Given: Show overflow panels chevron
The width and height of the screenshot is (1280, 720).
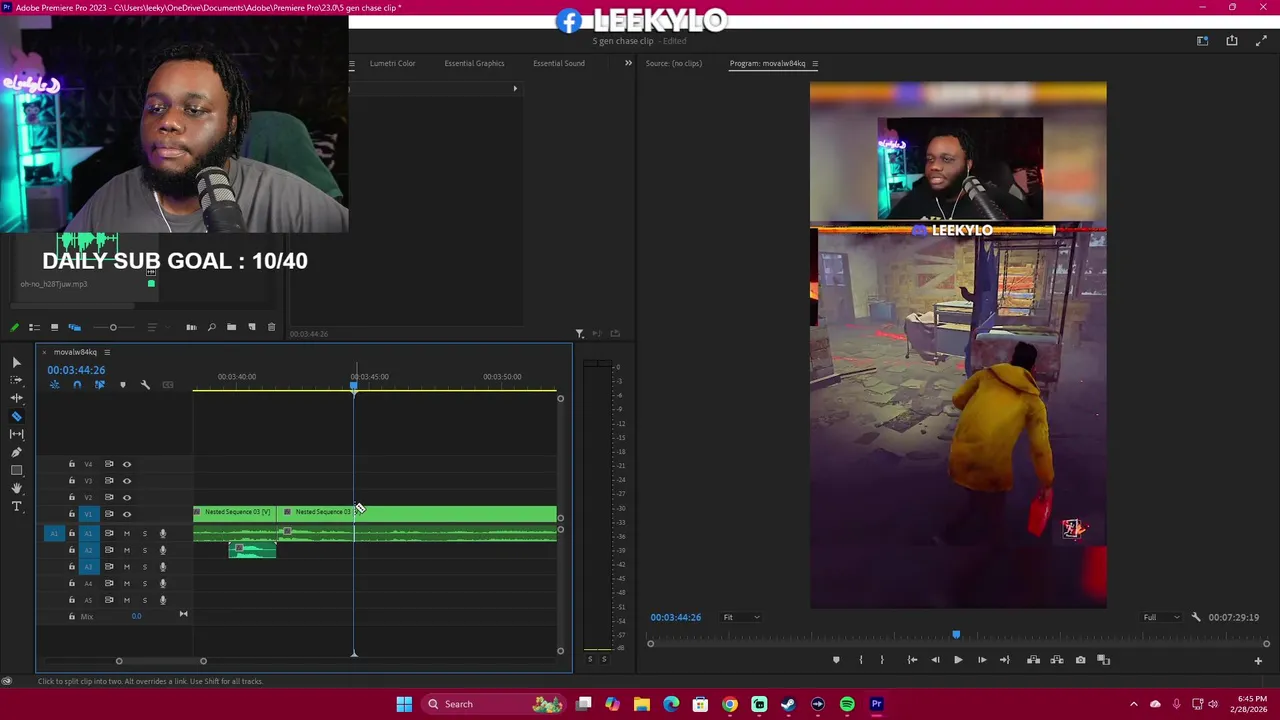Looking at the screenshot, I should tap(628, 63).
